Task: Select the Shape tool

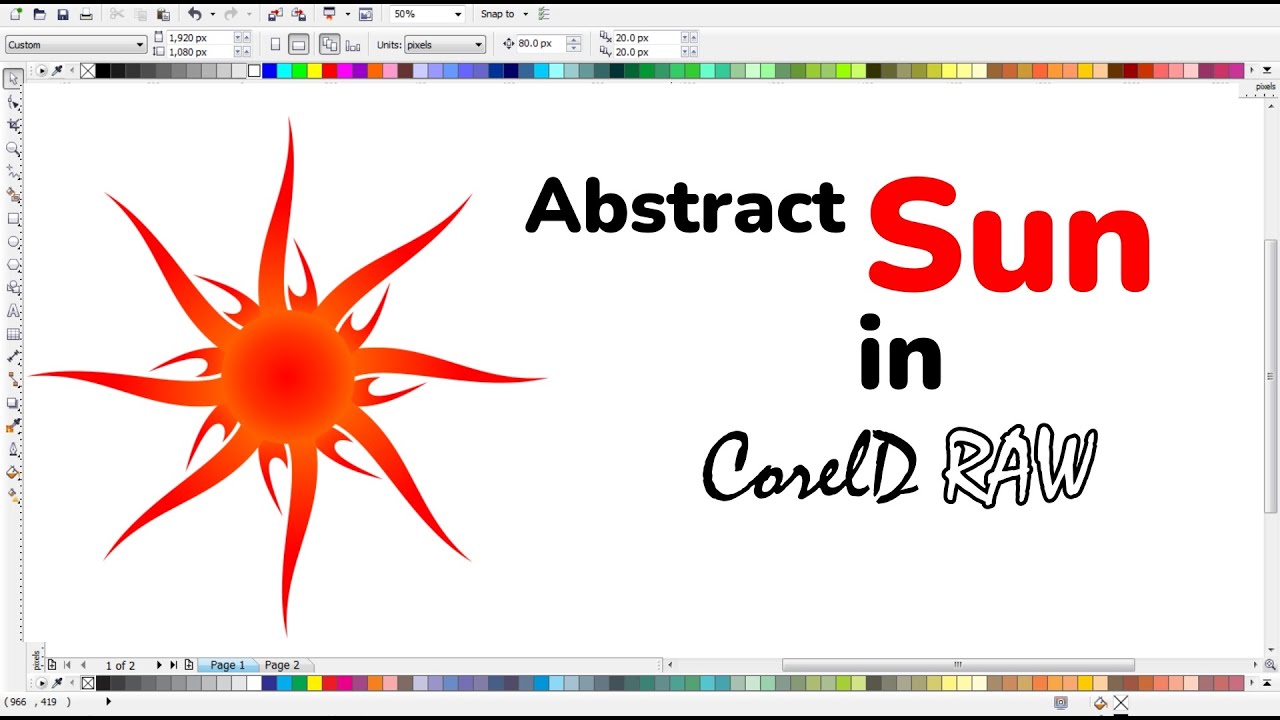Action: coord(13,102)
